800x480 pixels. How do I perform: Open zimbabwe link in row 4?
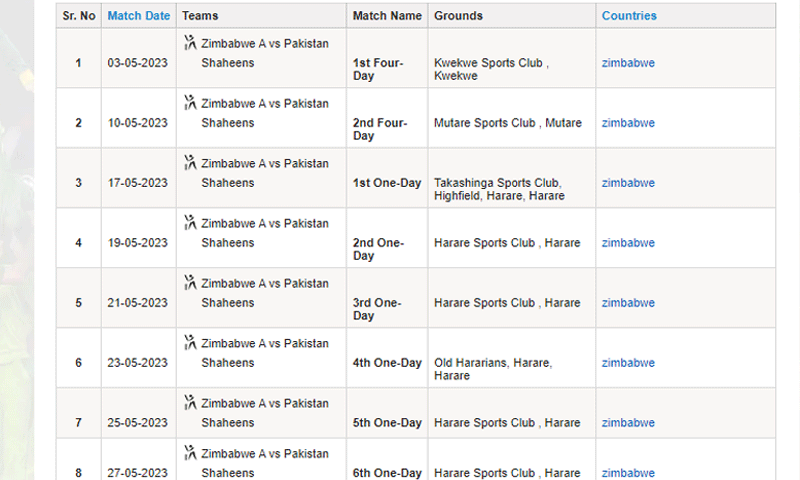click(x=628, y=243)
